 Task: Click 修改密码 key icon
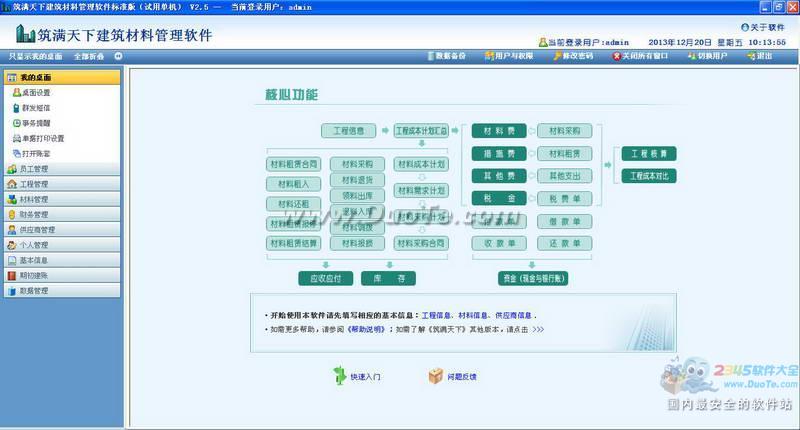[558, 56]
